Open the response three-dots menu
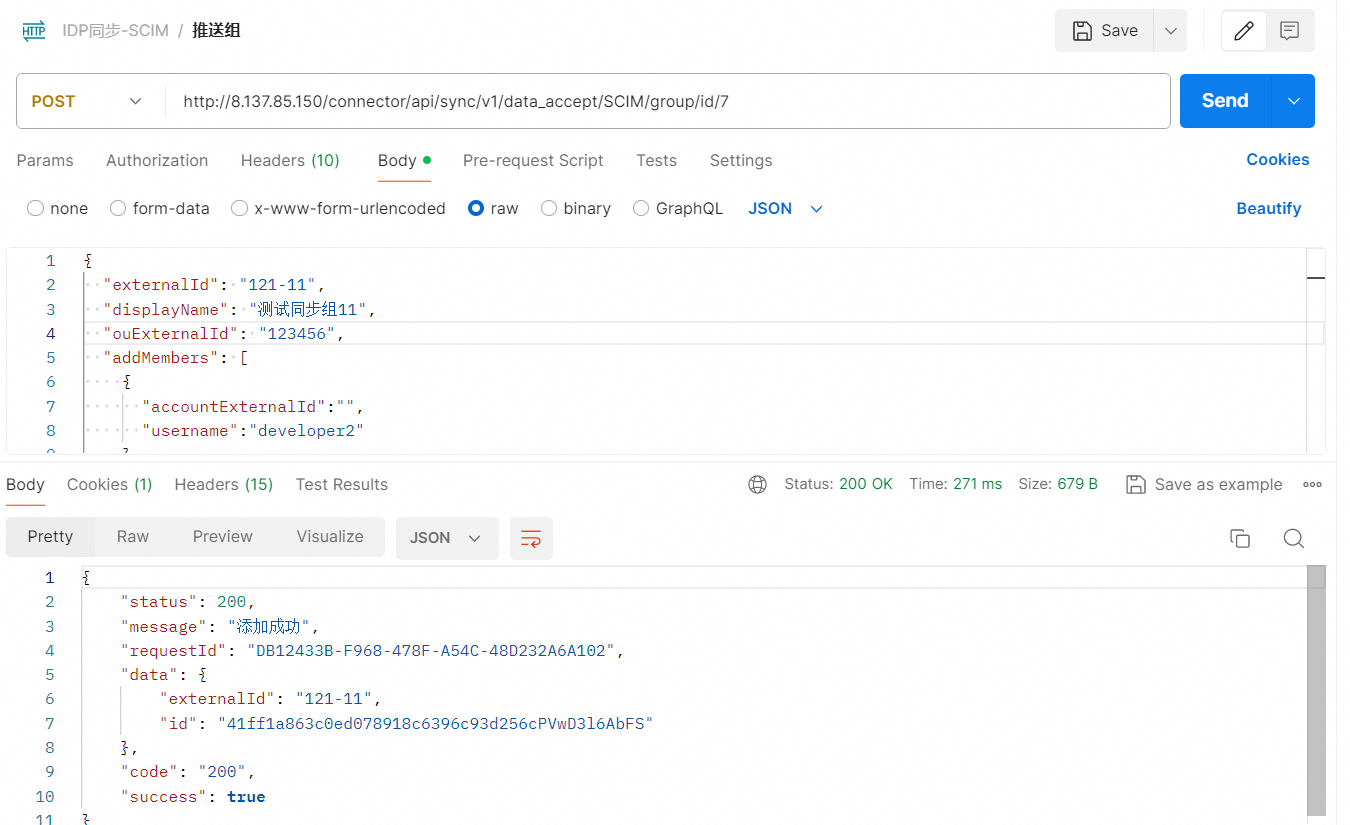 tap(1313, 484)
